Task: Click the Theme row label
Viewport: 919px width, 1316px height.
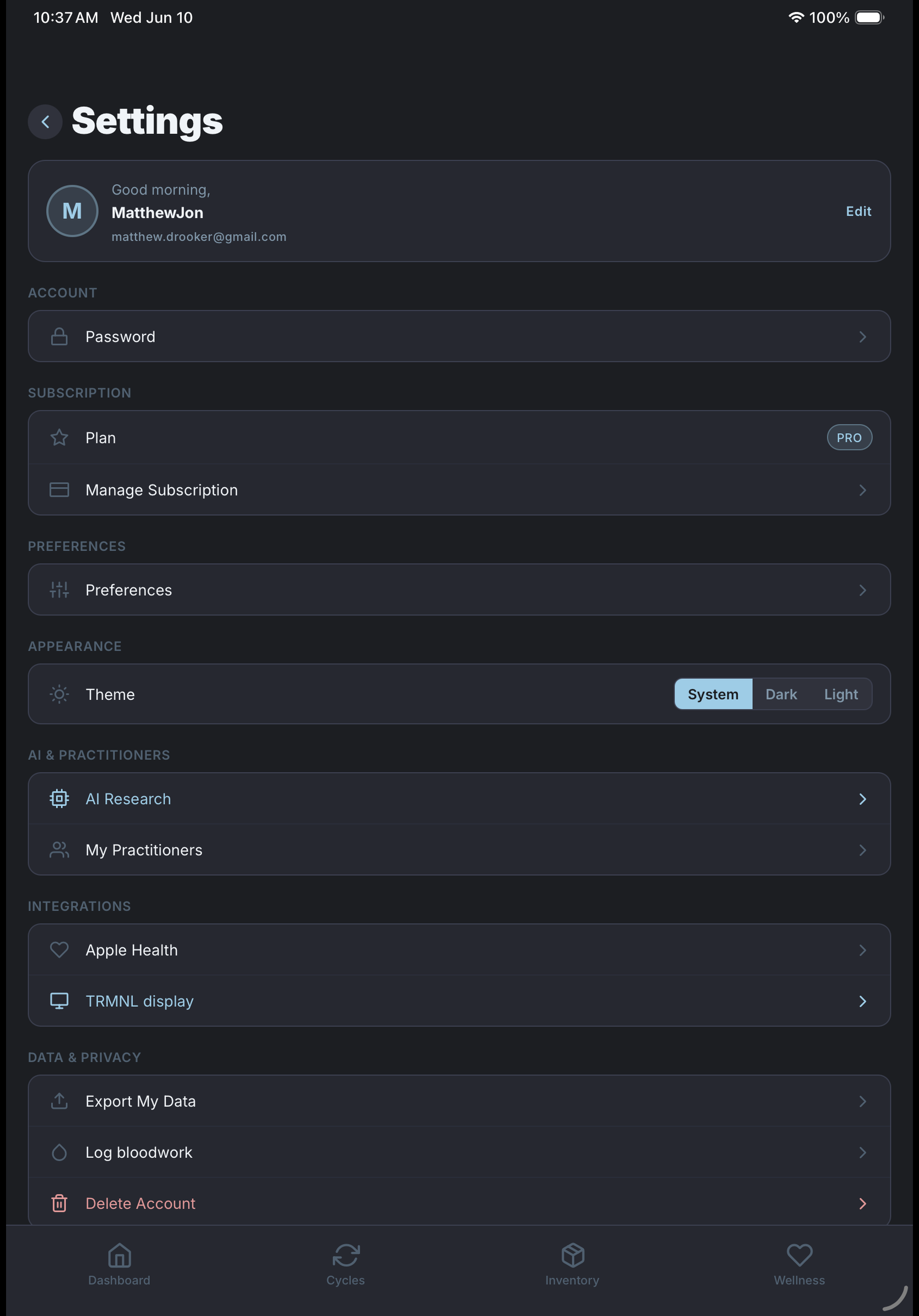Action: (x=110, y=694)
